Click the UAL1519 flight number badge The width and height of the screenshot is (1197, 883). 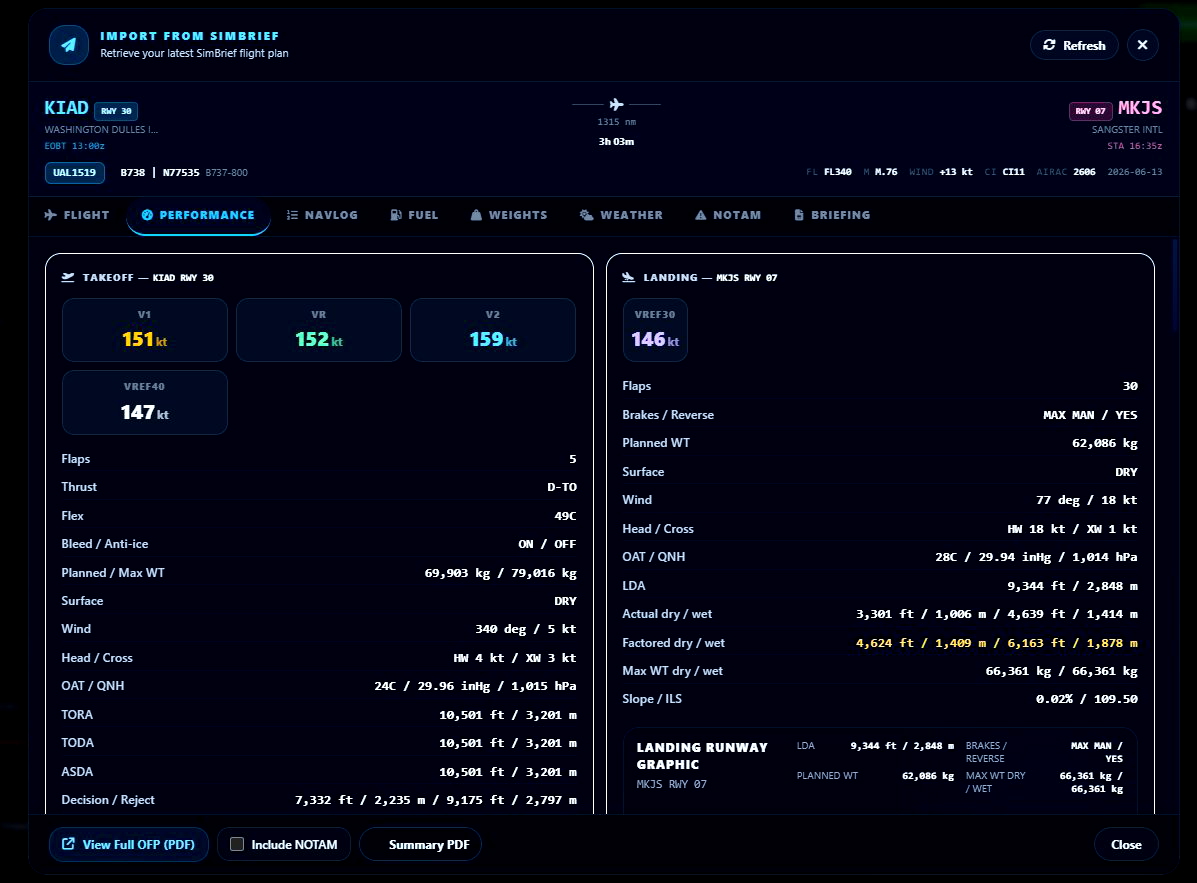coord(75,172)
